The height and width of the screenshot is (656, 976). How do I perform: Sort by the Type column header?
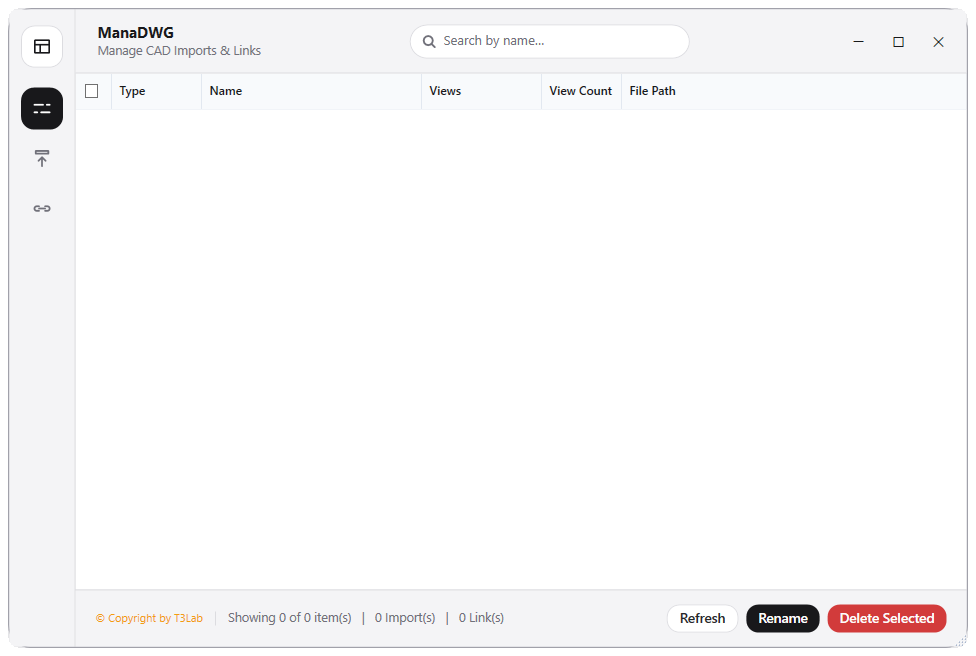pos(156,91)
